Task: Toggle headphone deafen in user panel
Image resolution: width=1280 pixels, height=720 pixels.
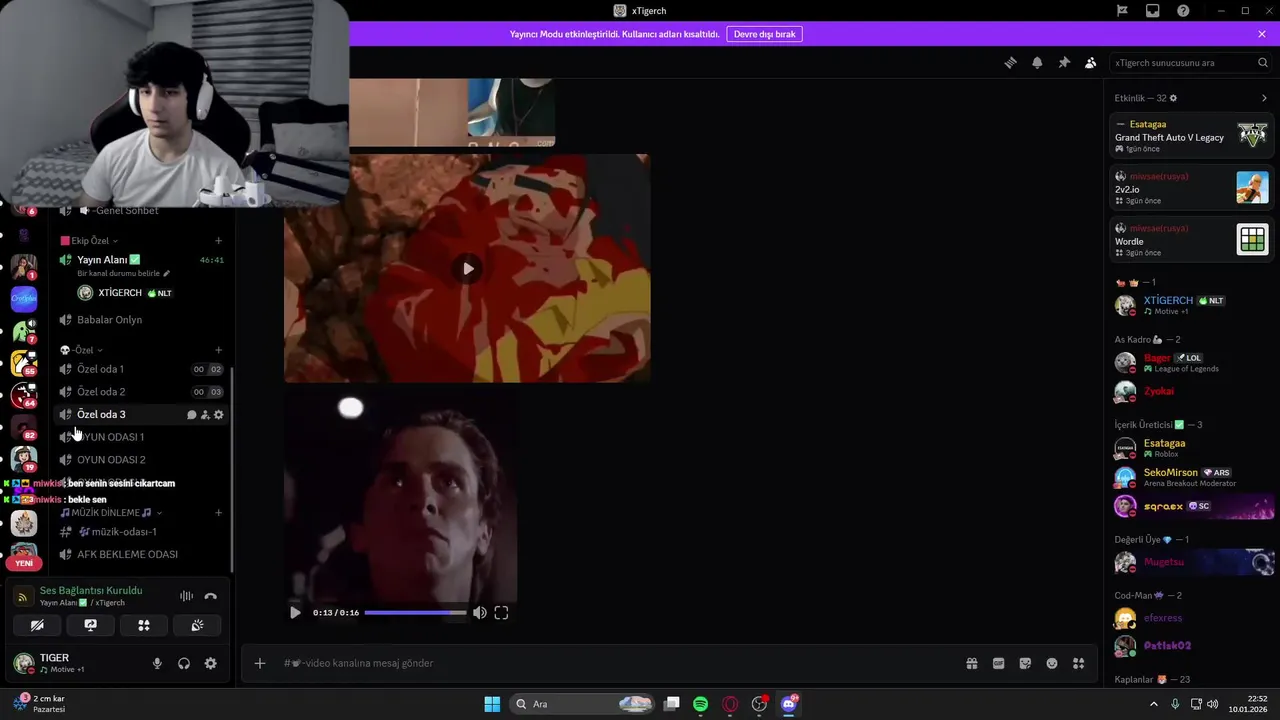Action: tap(184, 663)
